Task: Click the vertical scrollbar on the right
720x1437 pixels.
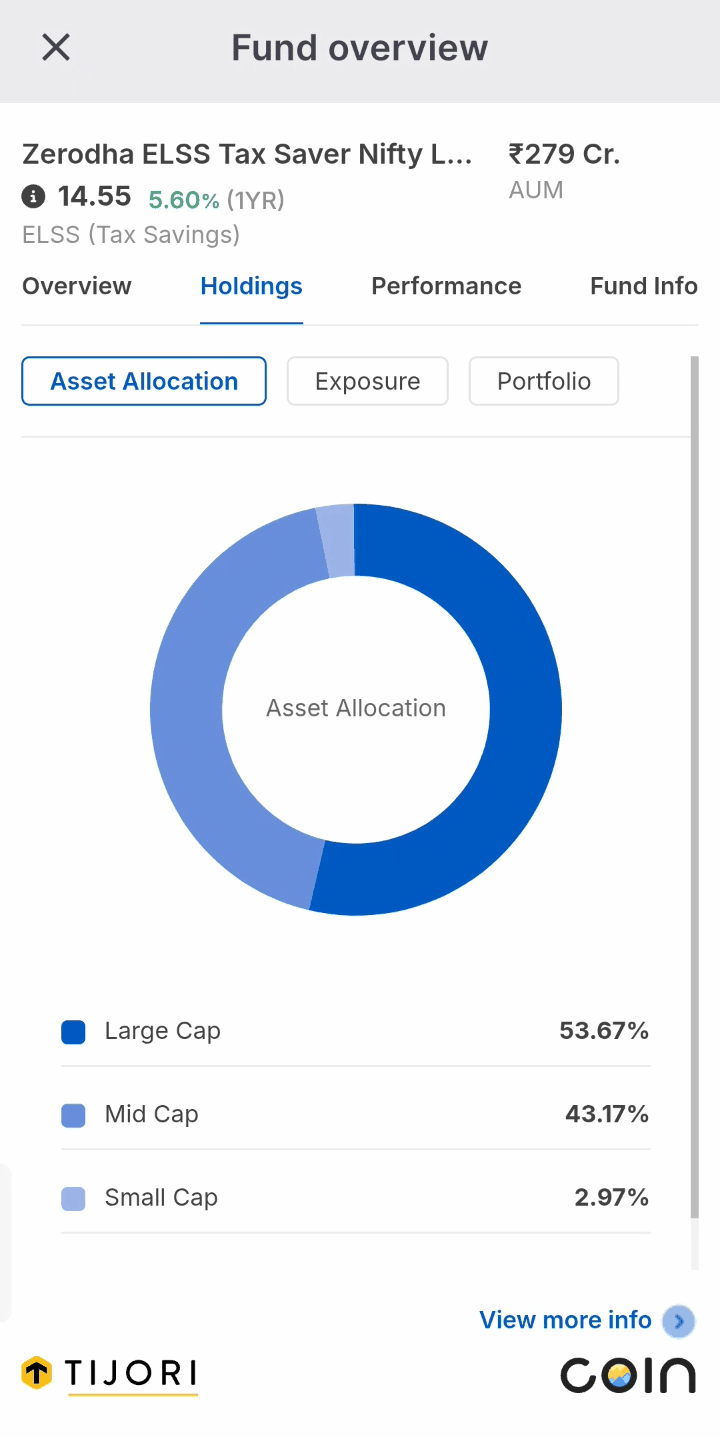Action: pyautogui.click(x=695, y=787)
